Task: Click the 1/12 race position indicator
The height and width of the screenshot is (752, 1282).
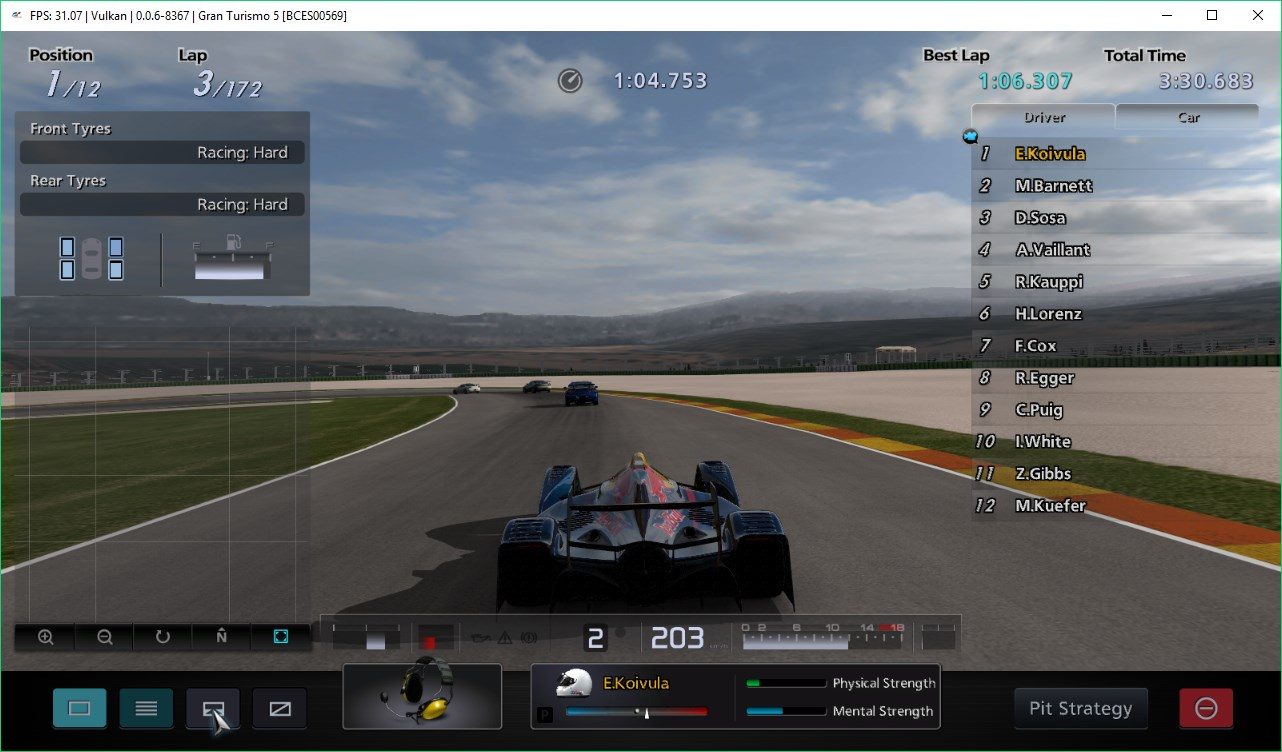Action: pos(73,84)
